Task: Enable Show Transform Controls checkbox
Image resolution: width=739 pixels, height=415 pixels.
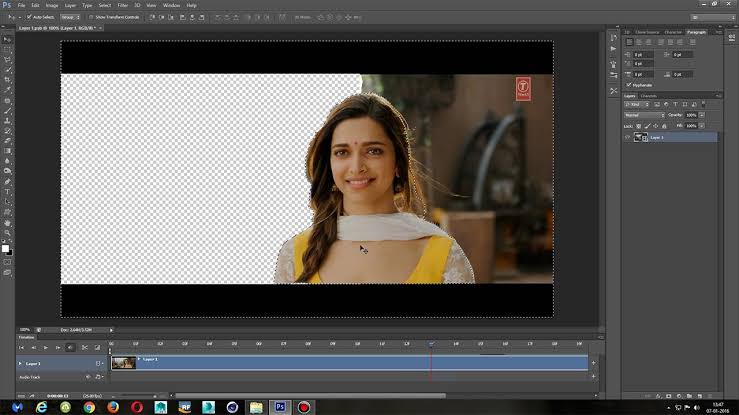Action: point(91,17)
